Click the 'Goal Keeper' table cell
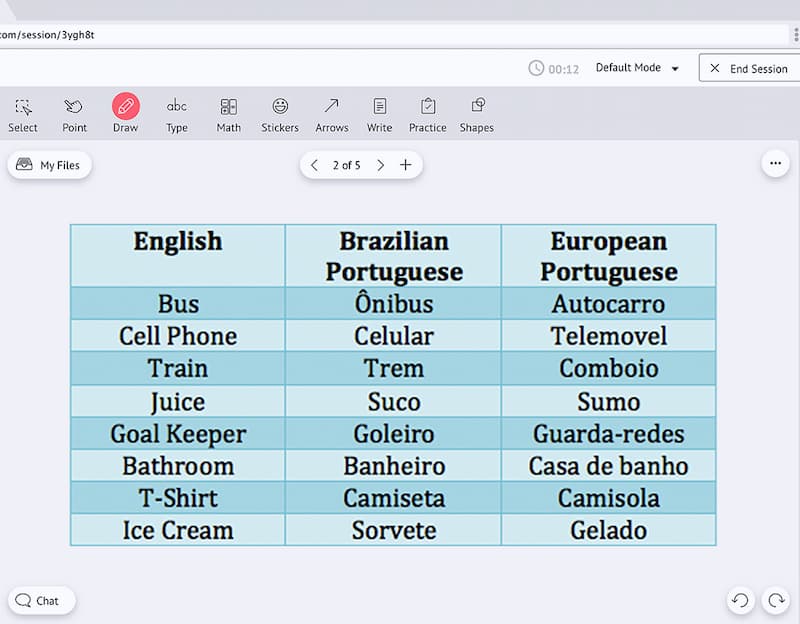Image resolution: width=800 pixels, height=624 pixels. [x=178, y=434]
